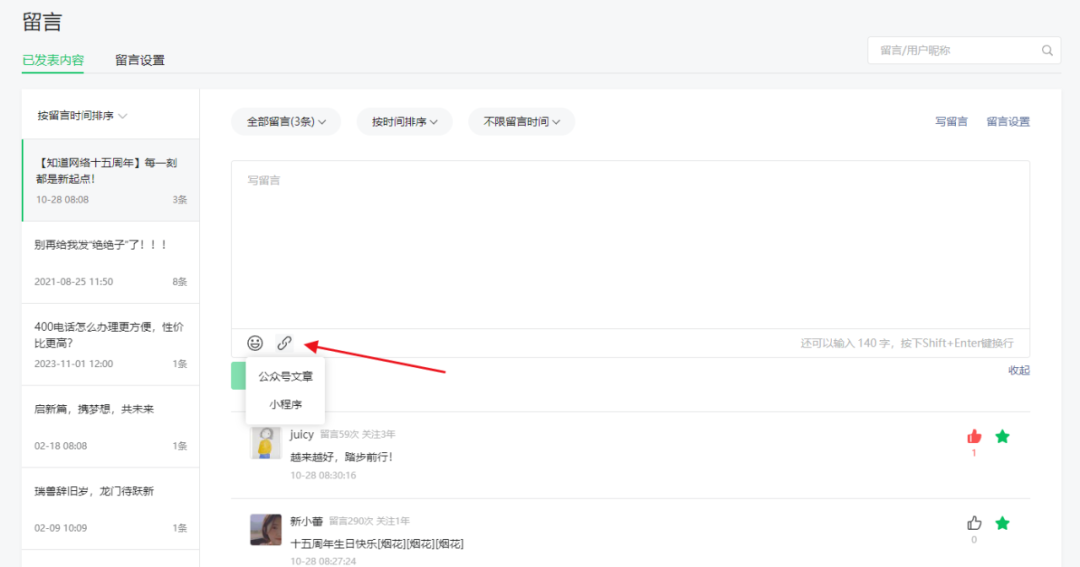Select article 400电话怎么办理更方便
1080x567 pixels.
pos(110,344)
